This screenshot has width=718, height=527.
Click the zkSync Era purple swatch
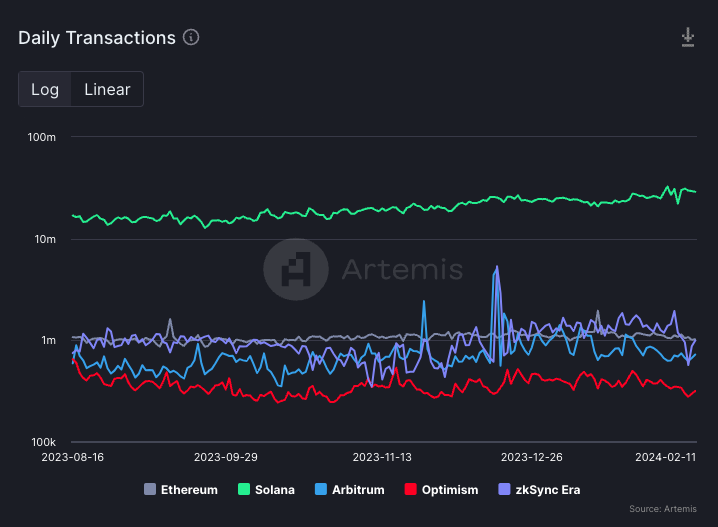504,490
